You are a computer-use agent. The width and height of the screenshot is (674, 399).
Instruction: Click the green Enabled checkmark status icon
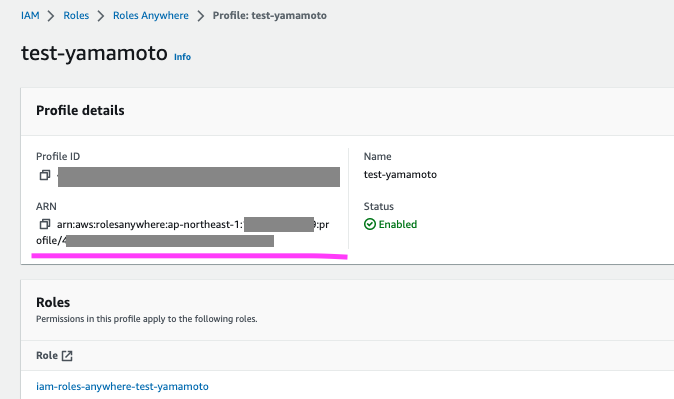(x=370, y=224)
